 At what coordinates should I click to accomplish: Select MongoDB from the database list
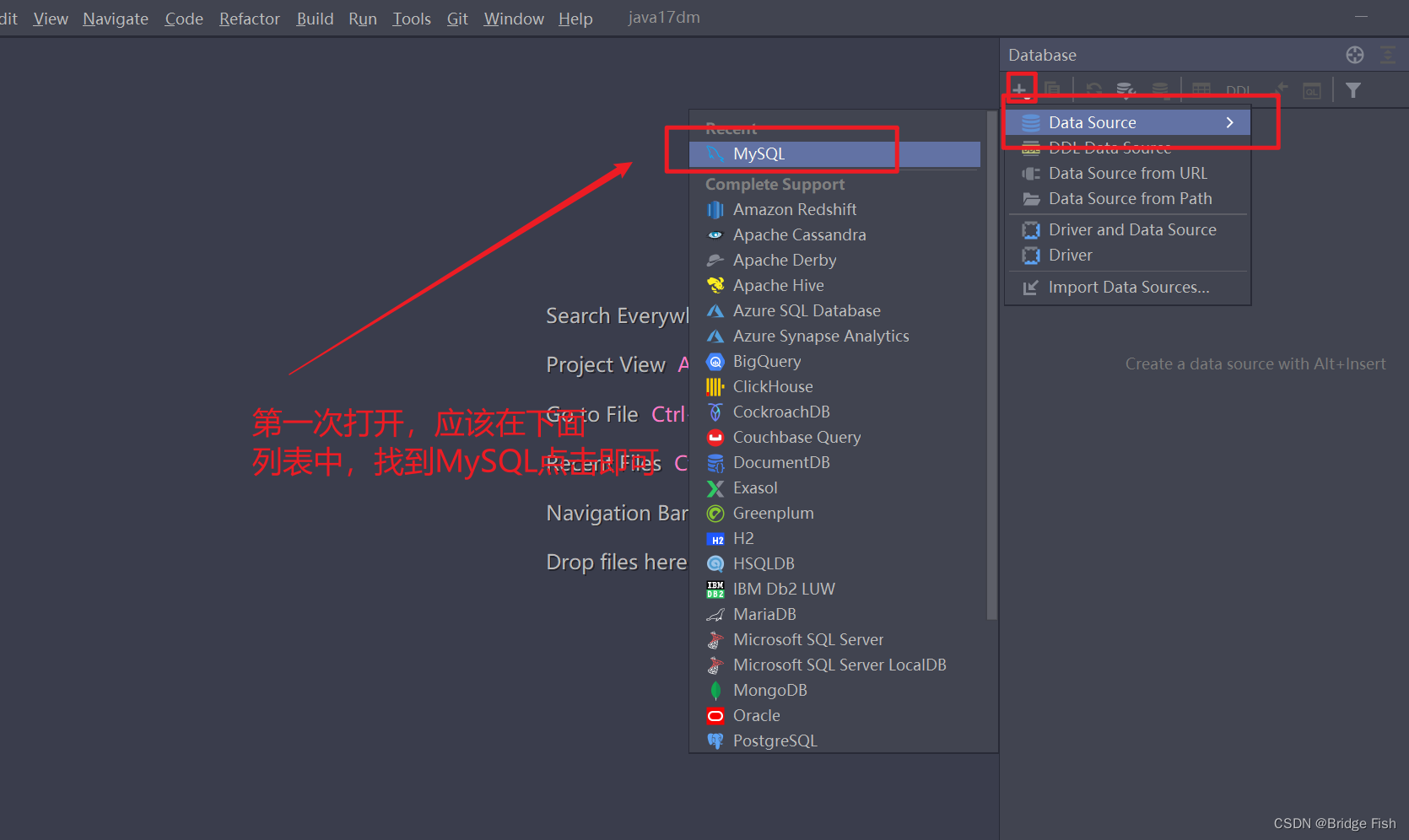769,690
